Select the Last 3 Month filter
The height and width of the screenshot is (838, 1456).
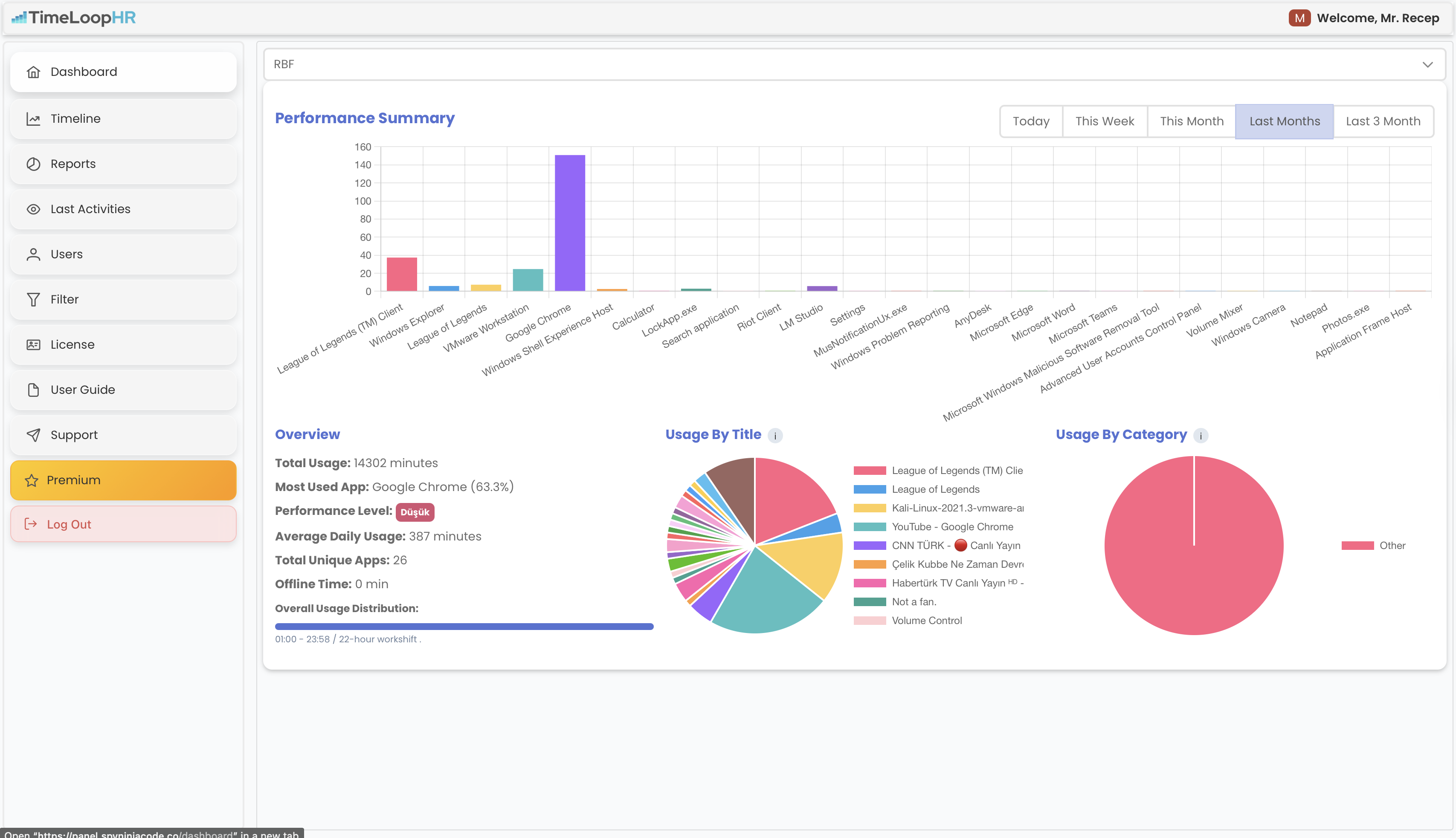click(1383, 121)
